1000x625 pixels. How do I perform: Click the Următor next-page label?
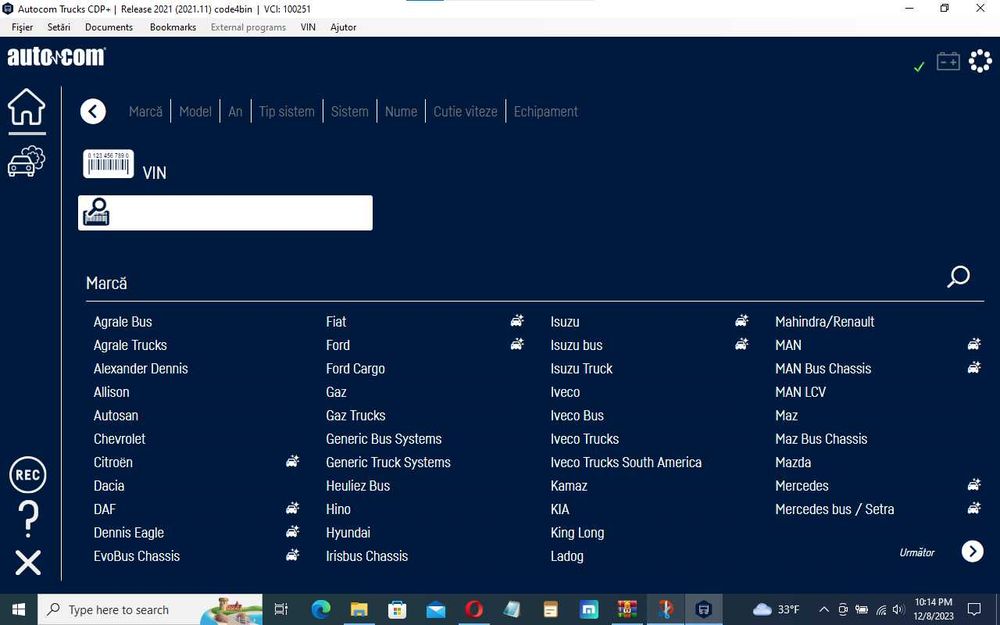(917, 552)
